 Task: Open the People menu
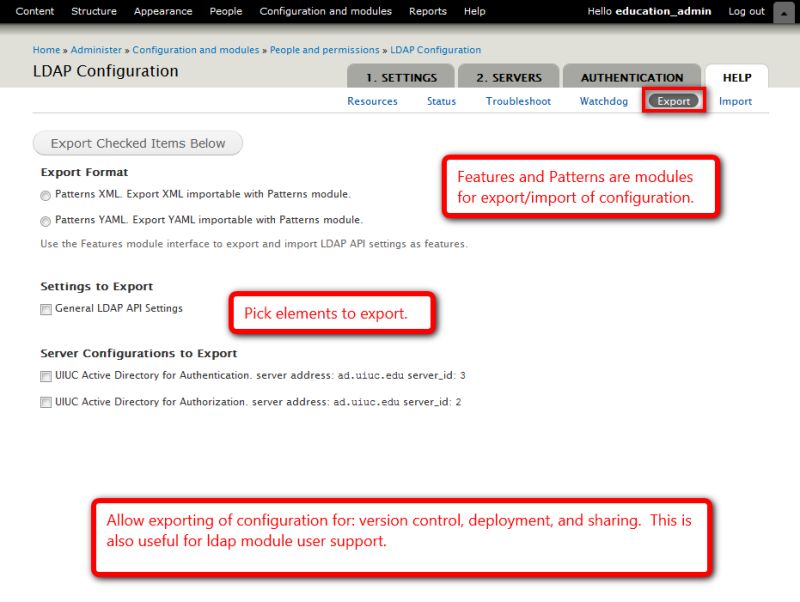click(225, 11)
